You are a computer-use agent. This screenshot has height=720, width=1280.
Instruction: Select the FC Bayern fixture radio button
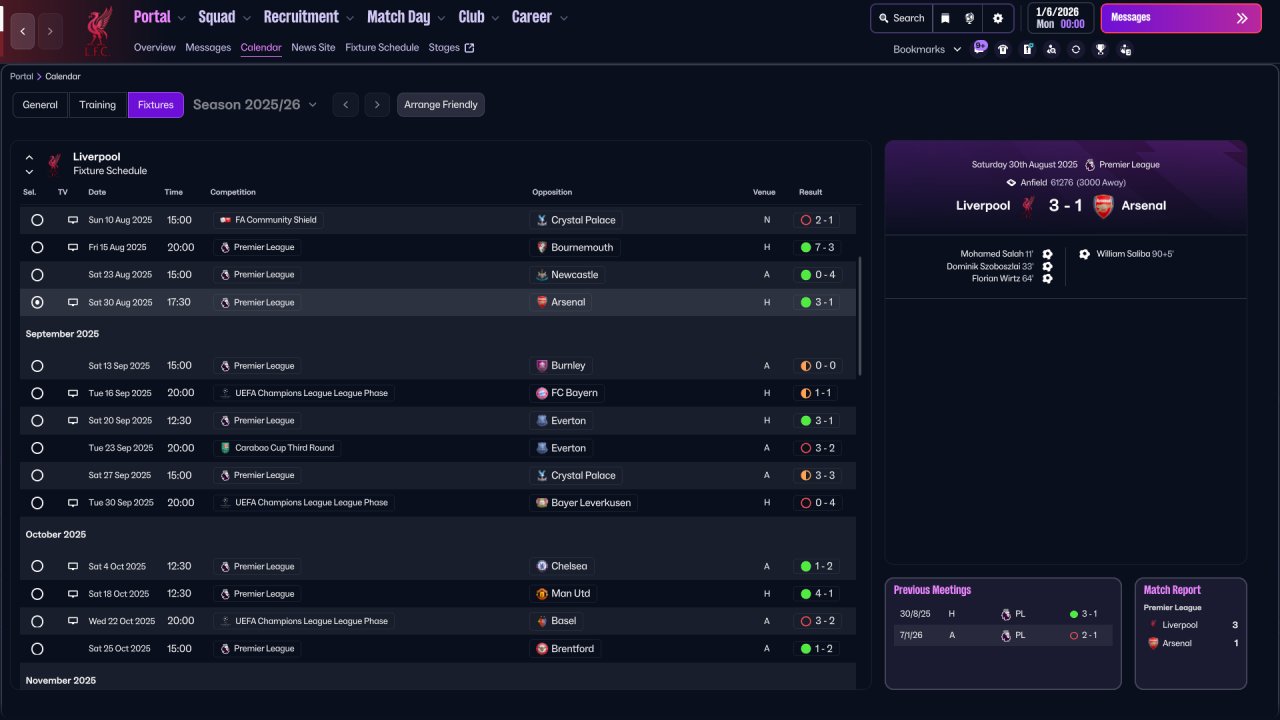tap(37, 393)
